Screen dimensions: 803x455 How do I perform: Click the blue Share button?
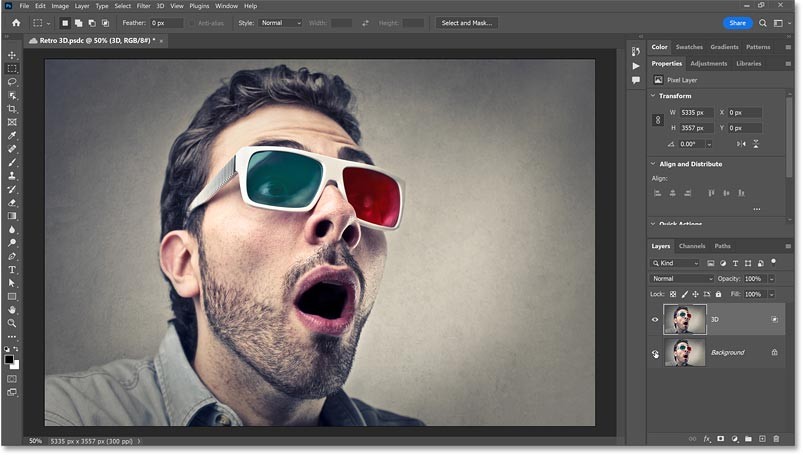click(x=737, y=22)
